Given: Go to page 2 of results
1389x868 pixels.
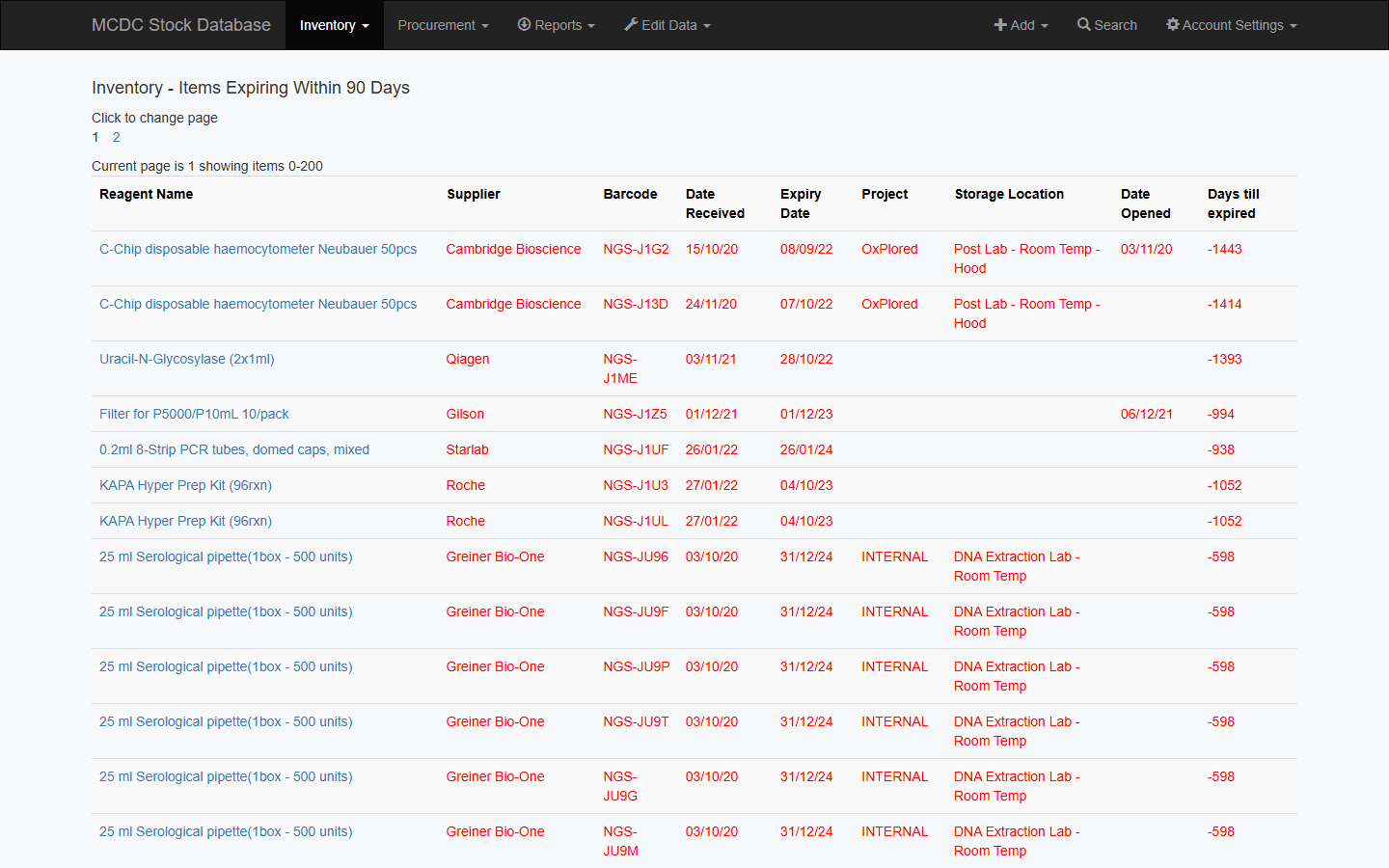Looking at the screenshot, I should click(116, 137).
